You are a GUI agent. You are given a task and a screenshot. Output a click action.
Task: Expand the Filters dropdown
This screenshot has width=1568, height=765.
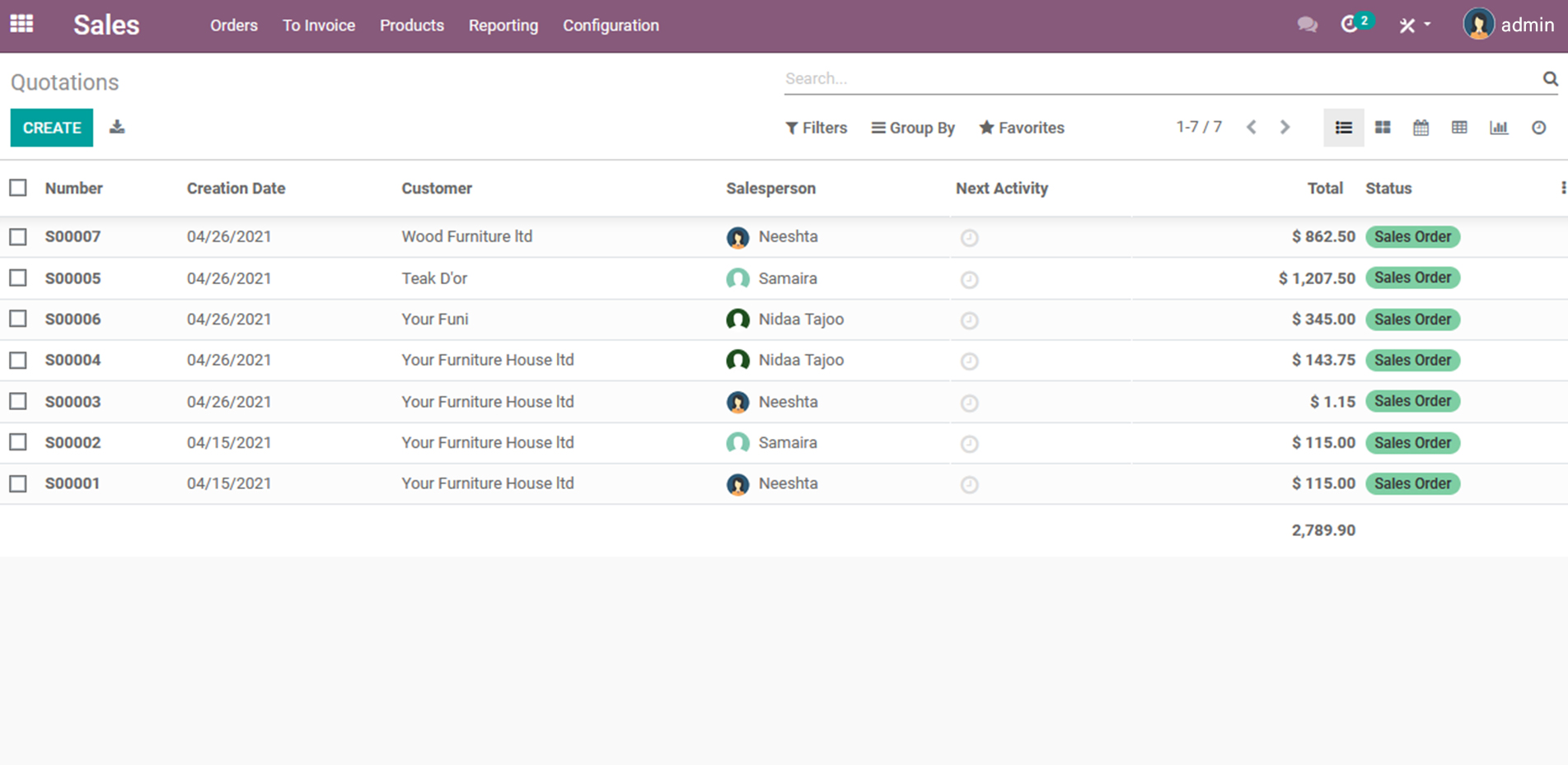(816, 128)
